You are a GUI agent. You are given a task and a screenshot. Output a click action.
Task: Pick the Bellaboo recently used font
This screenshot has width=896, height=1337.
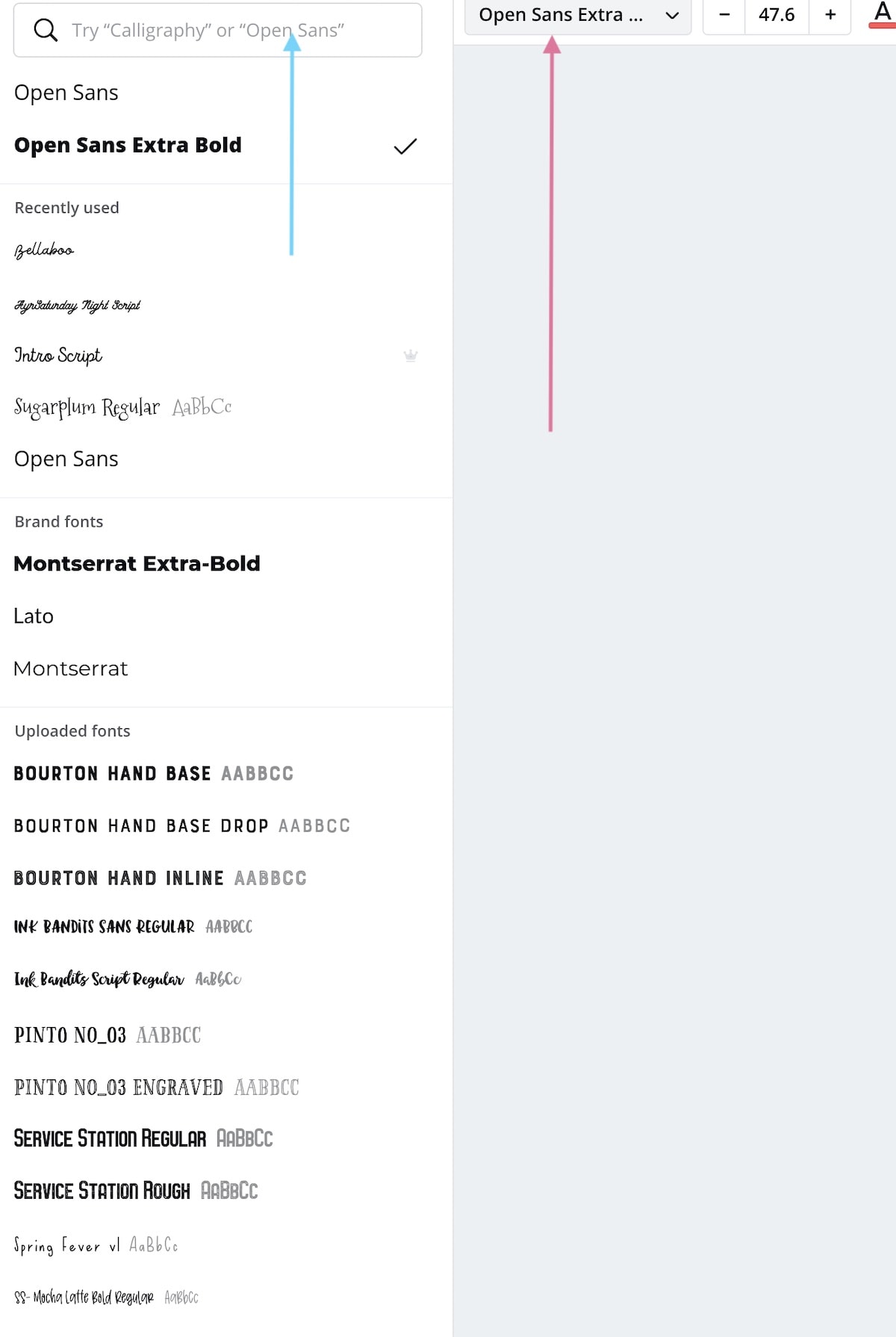click(x=44, y=251)
